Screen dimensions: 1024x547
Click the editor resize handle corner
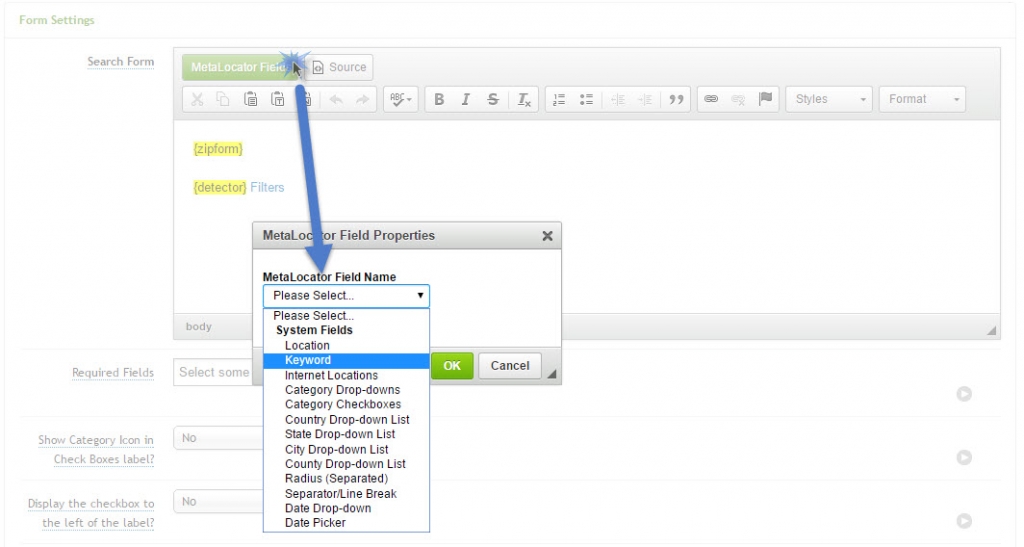(x=991, y=330)
